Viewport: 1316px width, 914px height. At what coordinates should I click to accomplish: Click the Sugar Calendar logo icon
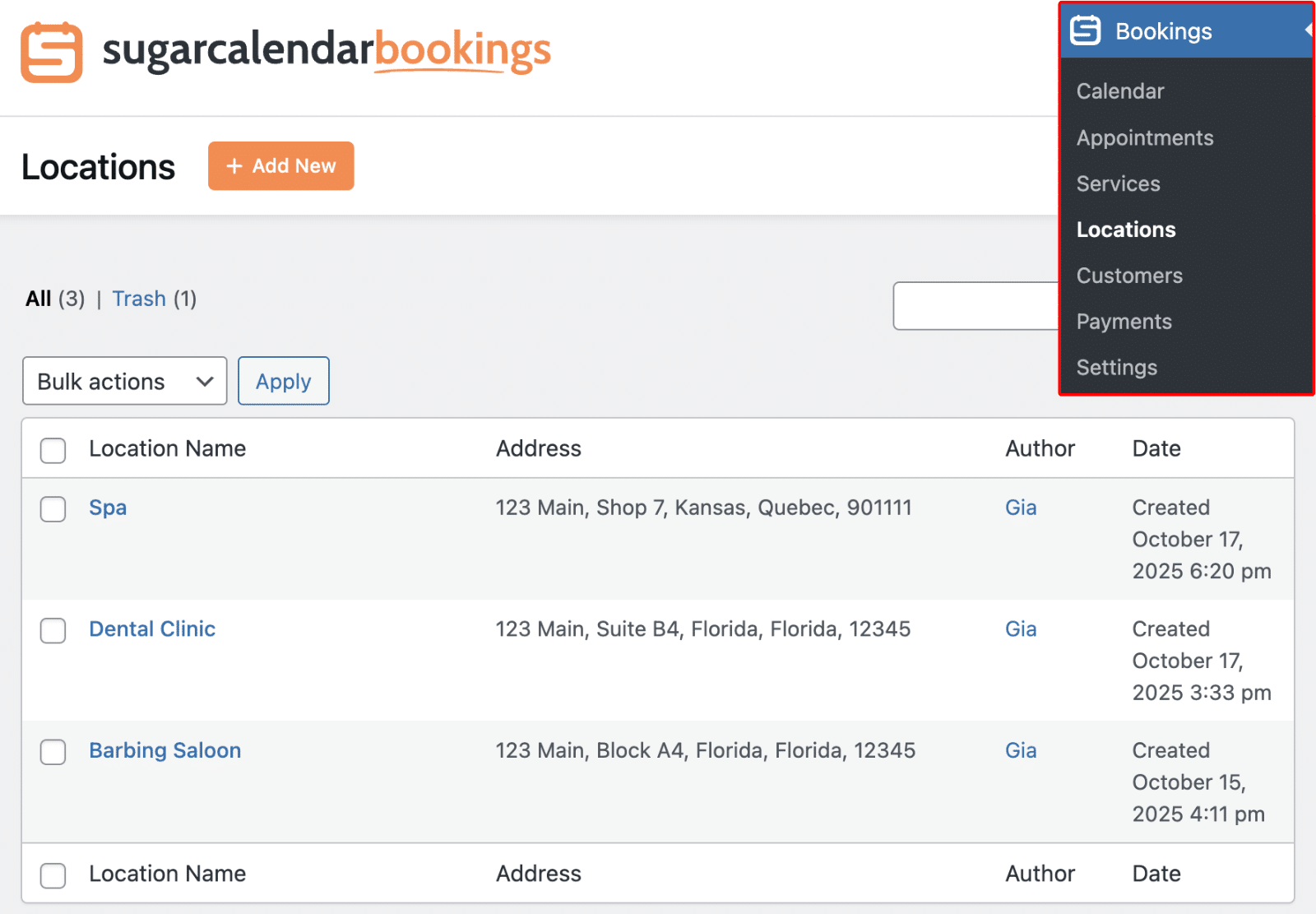click(51, 52)
